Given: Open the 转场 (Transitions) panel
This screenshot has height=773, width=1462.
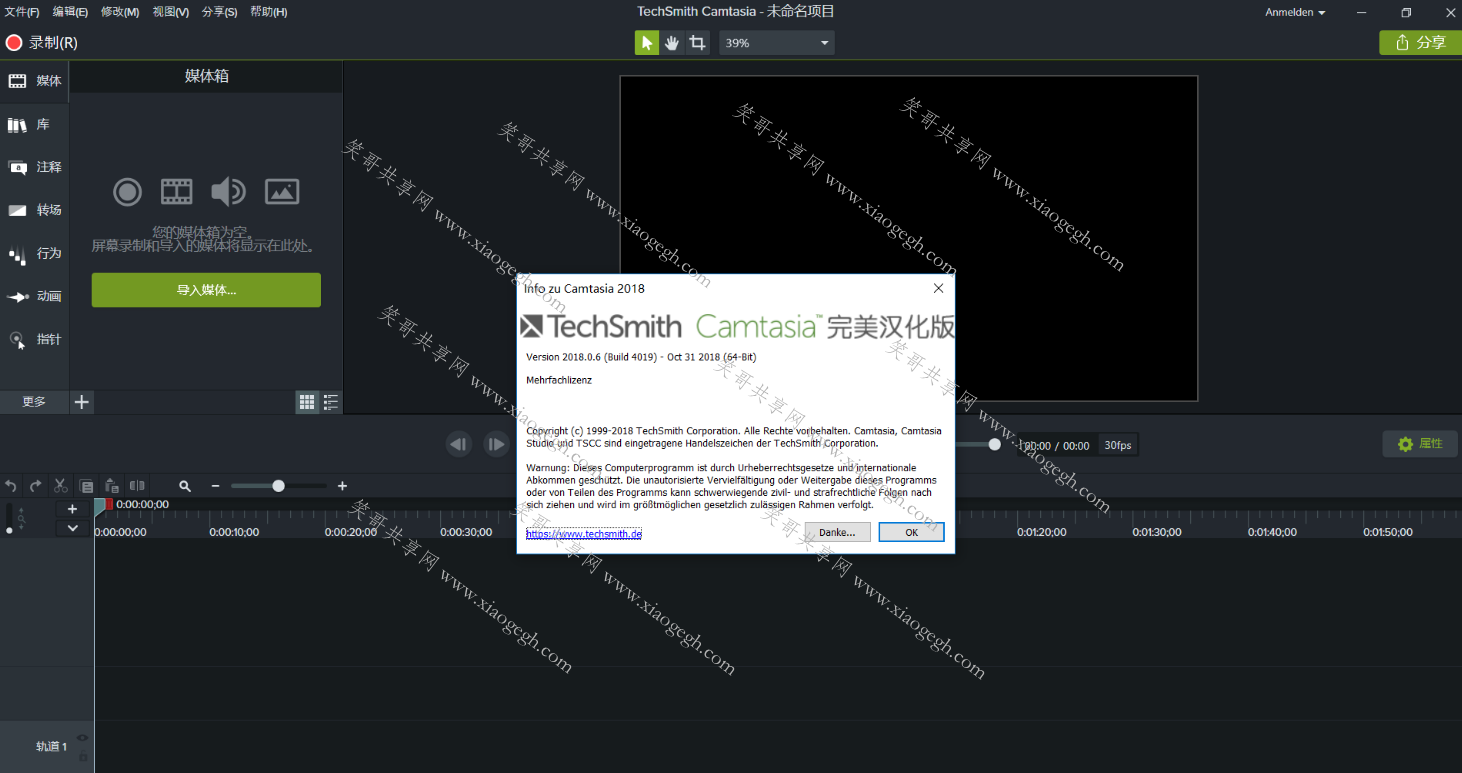Looking at the screenshot, I should (35, 210).
